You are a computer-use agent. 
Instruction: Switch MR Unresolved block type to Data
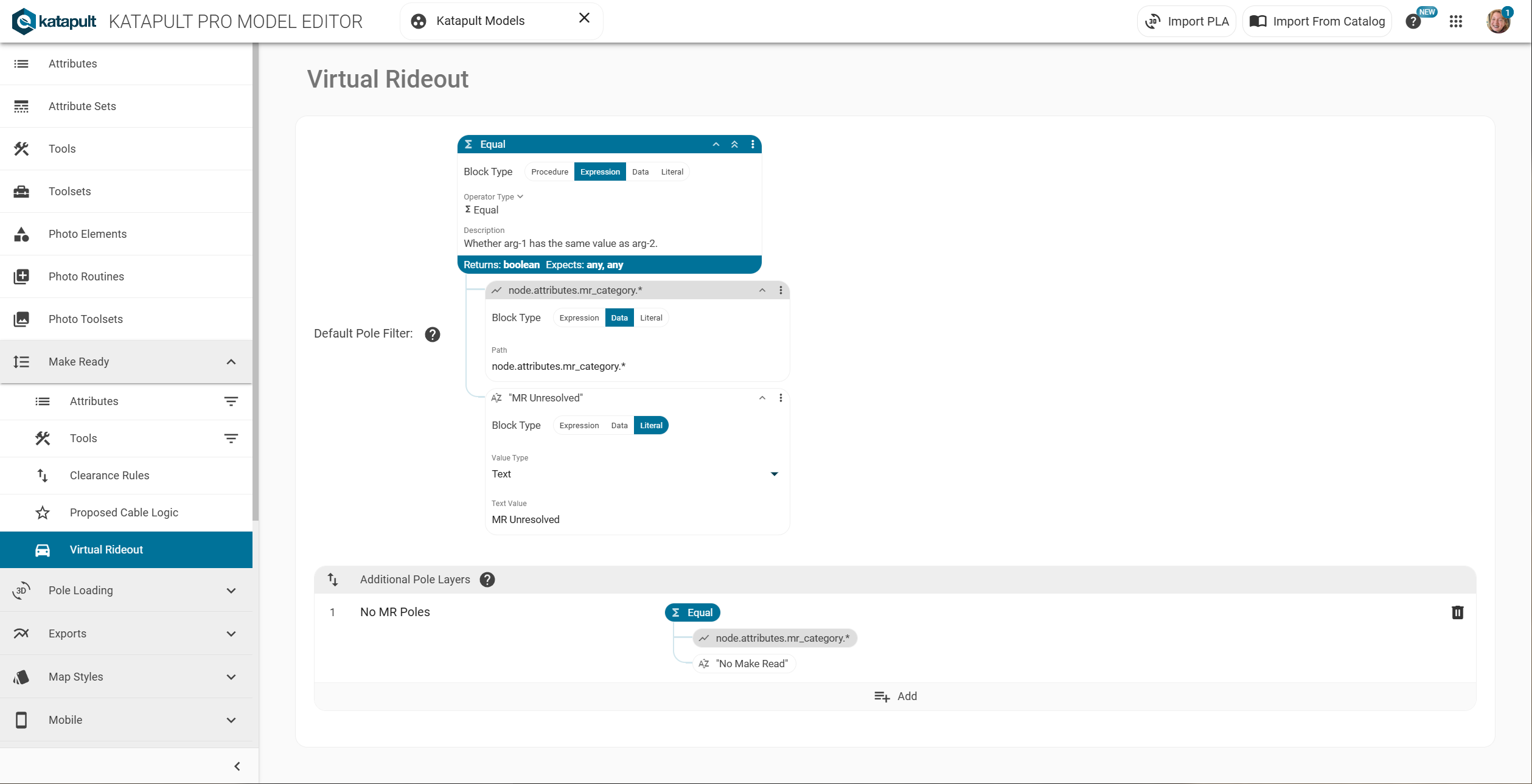click(619, 426)
